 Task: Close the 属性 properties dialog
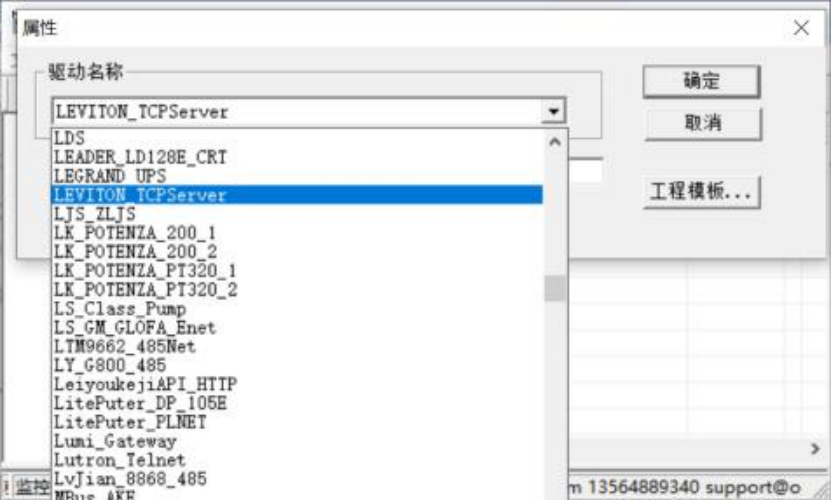801,28
